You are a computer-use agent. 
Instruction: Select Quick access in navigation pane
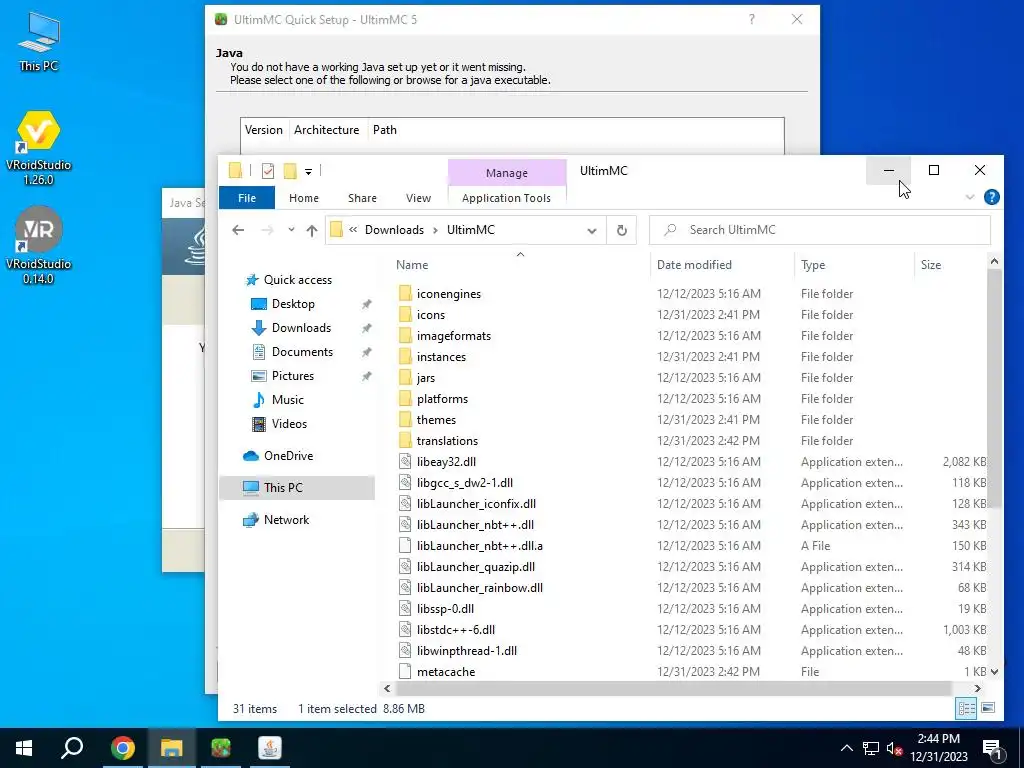pos(297,280)
